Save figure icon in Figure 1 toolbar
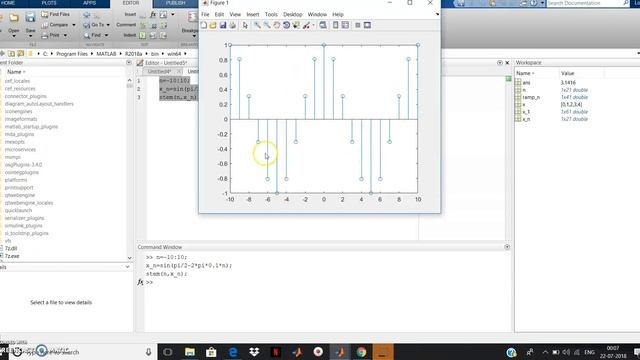Image resolution: width=640 pixels, height=360 pixels. [223, 25]
